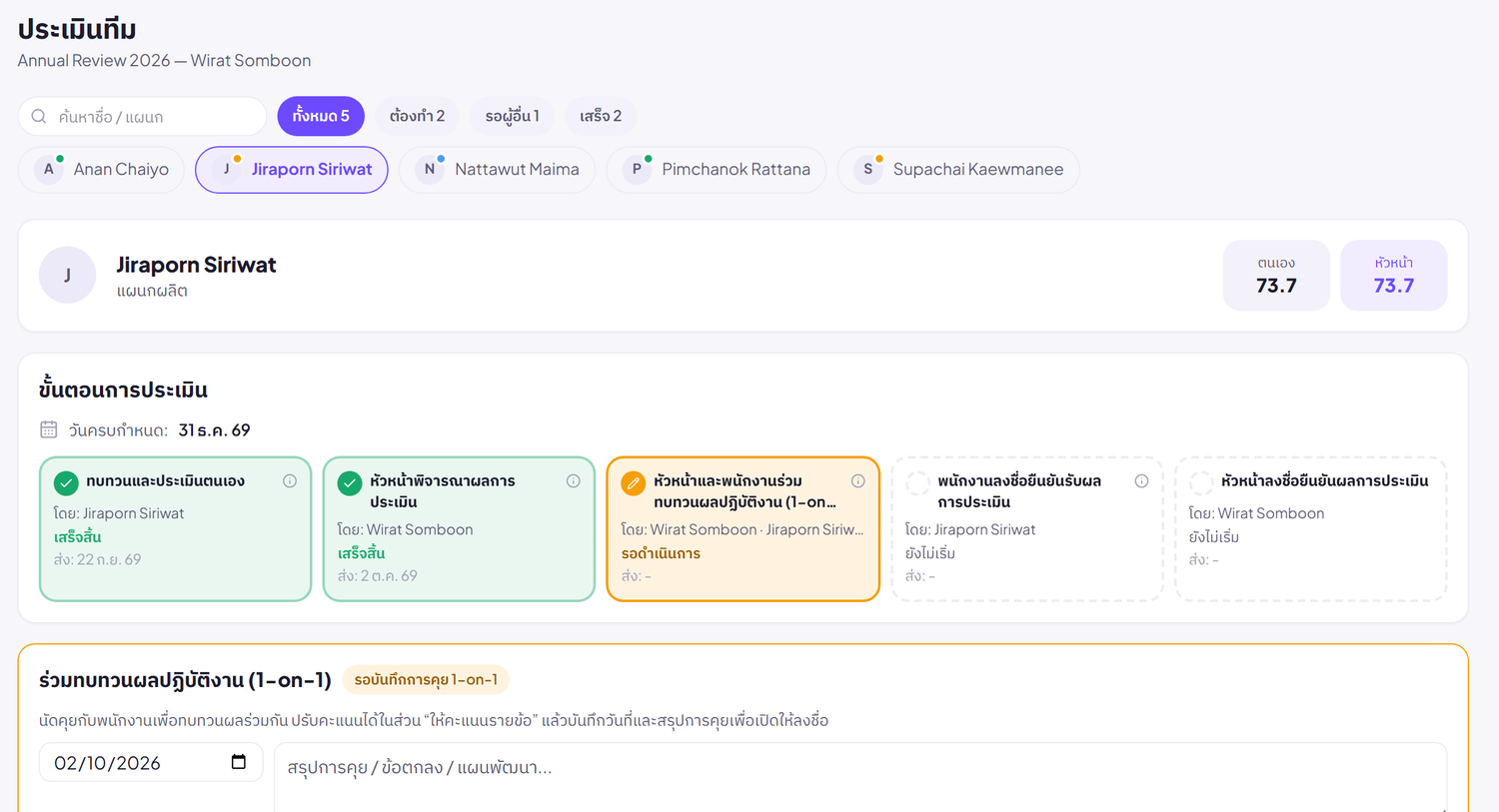Open Nattawut Maima's evaluation
This screenshot has width=1499, height=812.
[x=497, y=170]
